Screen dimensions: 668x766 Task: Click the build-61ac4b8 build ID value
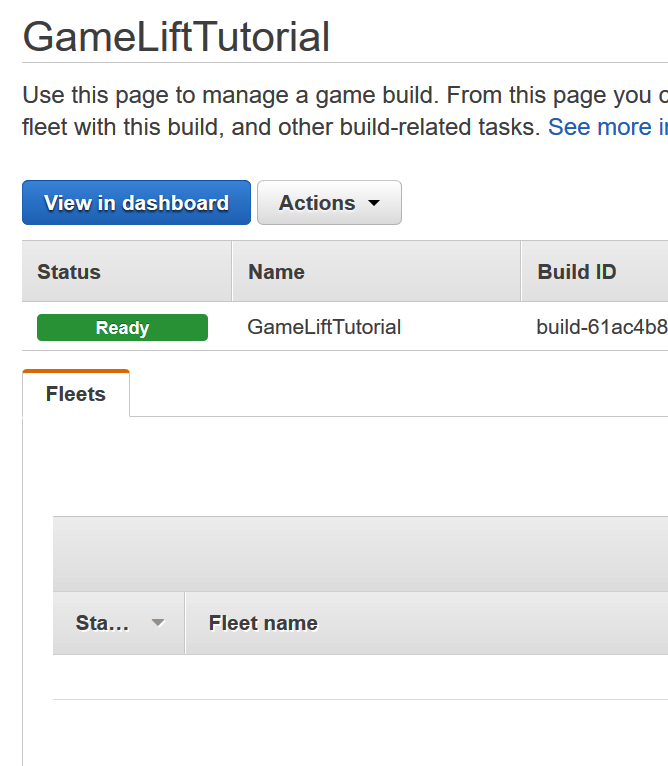tap(601, 327)
